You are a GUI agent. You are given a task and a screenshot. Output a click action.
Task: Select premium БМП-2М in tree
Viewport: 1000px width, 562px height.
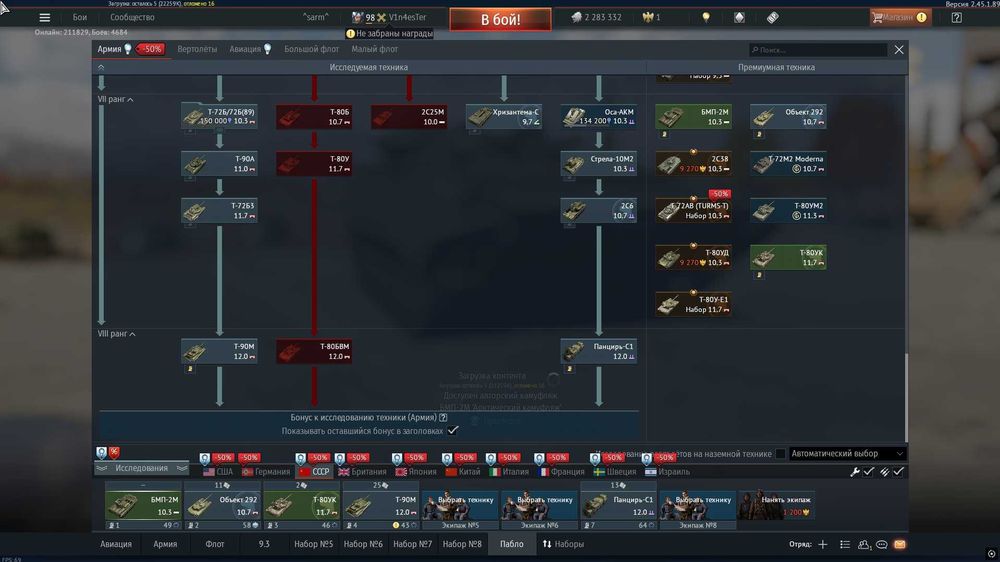point(693,117)
